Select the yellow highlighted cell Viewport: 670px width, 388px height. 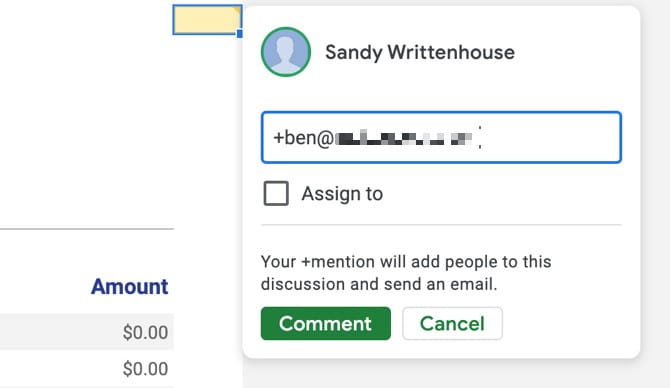(x=207, y=20)
